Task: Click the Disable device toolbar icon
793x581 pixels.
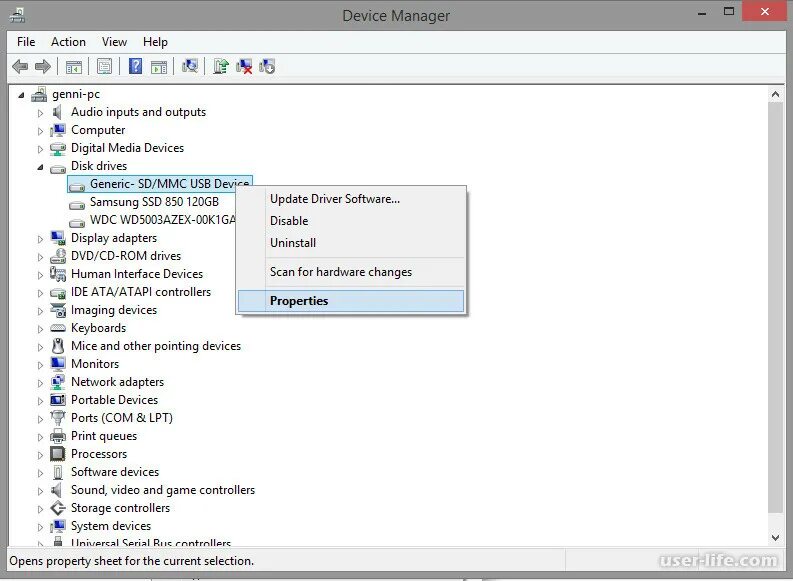Action: pos(267,66)
